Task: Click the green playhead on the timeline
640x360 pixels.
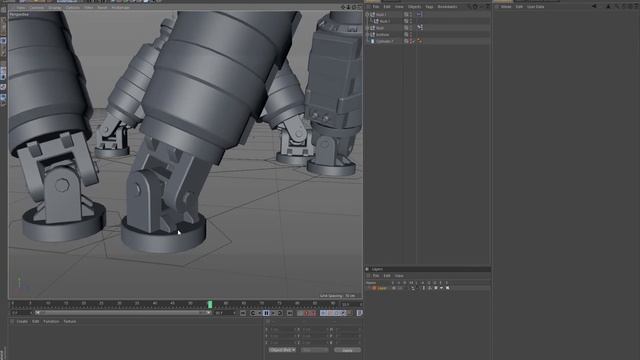Action: (210, 304)
